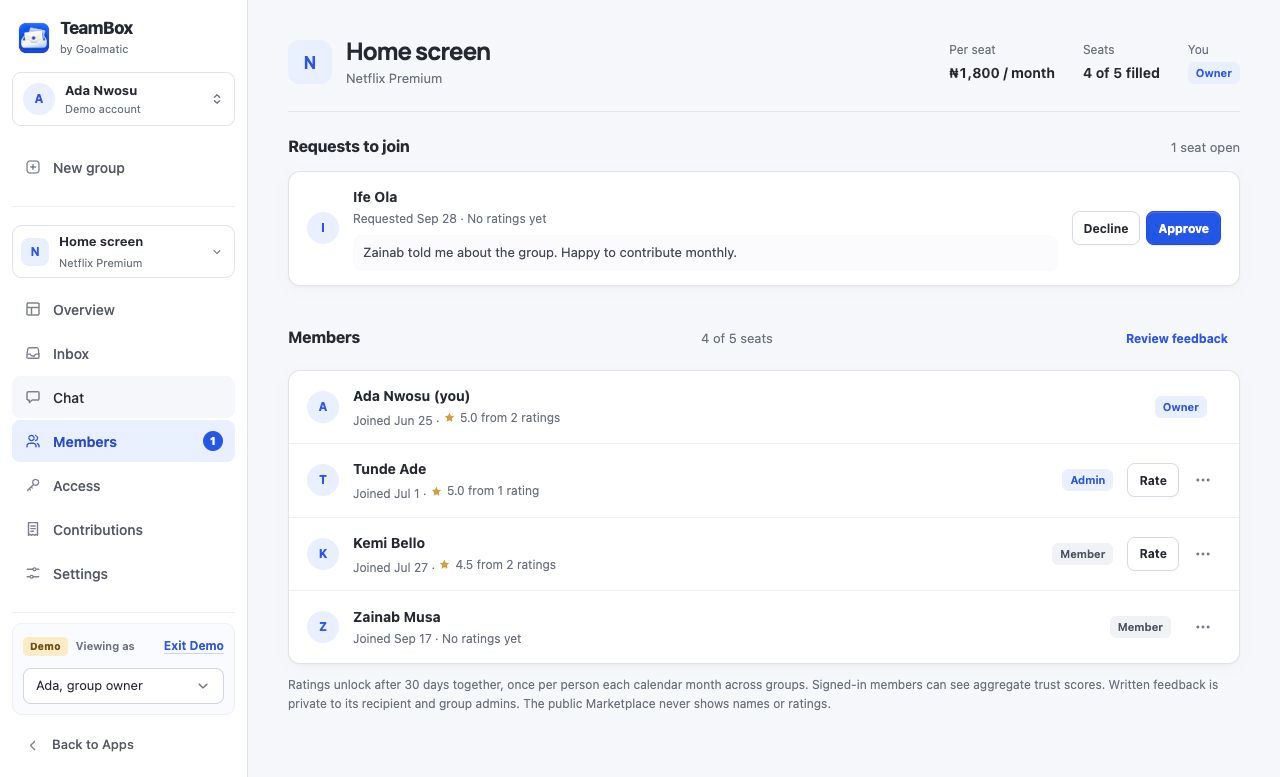Click the TeamBox logo icon

coord(34,38)
